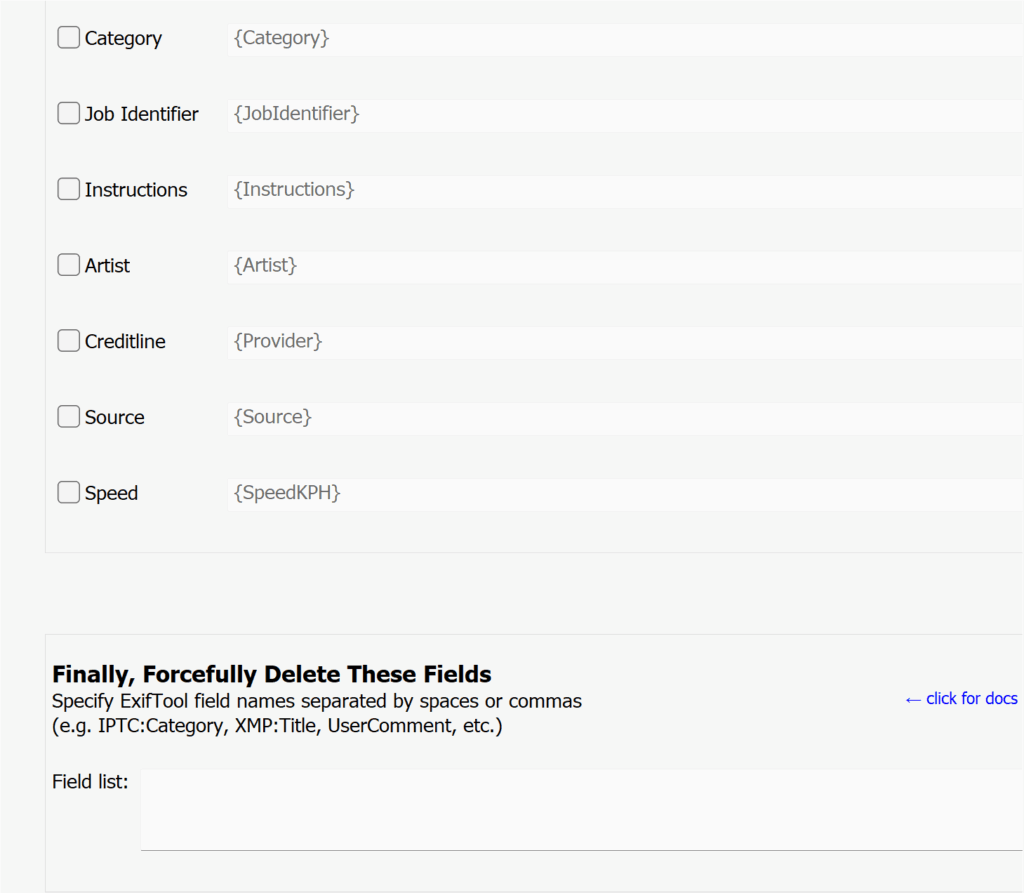Viewport: 1024px width, 893px height.
Task: Focus the {Source} text input
Action: tap(624, 418)
